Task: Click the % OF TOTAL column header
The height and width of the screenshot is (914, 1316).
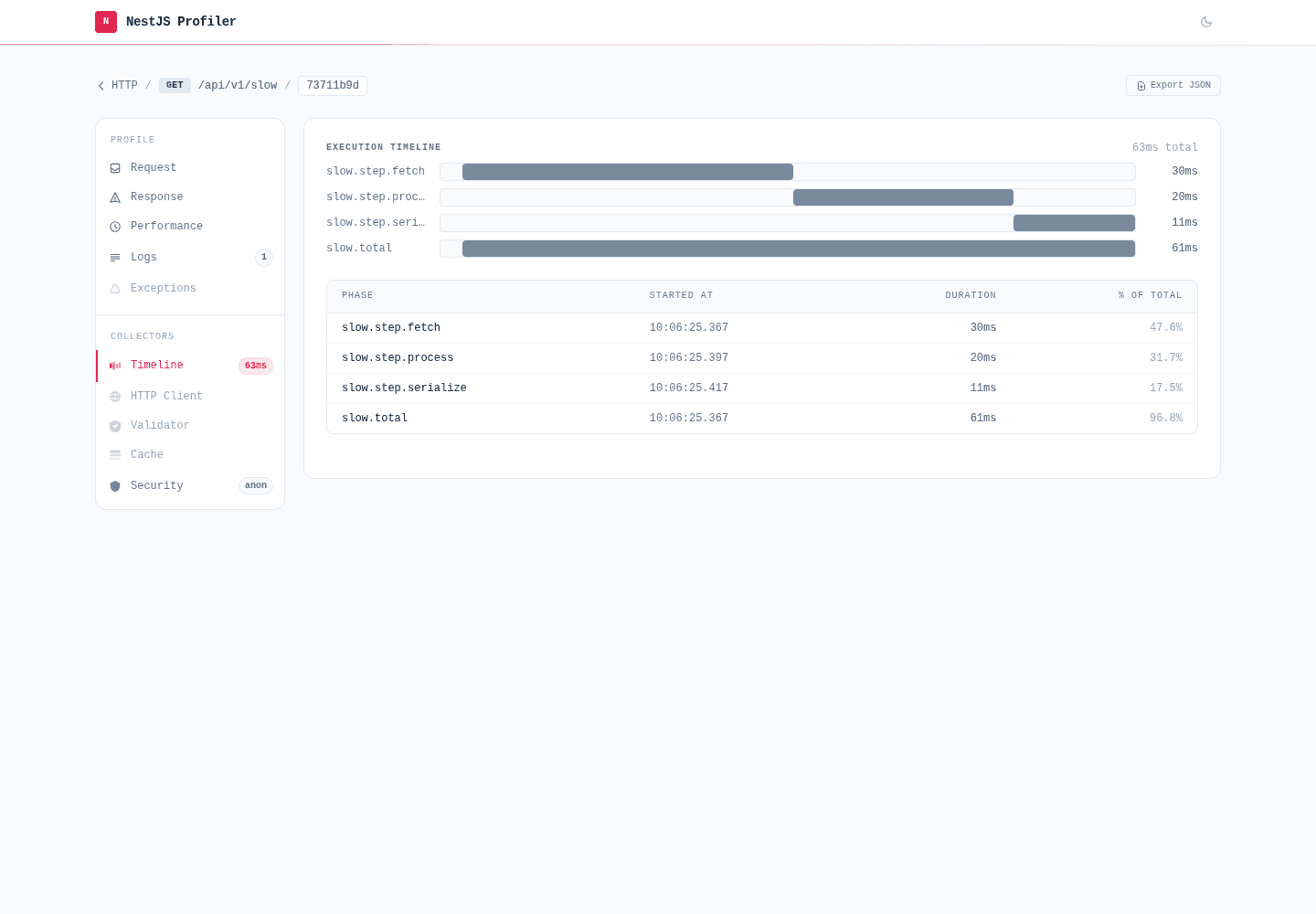Action: coord(1150,295)
